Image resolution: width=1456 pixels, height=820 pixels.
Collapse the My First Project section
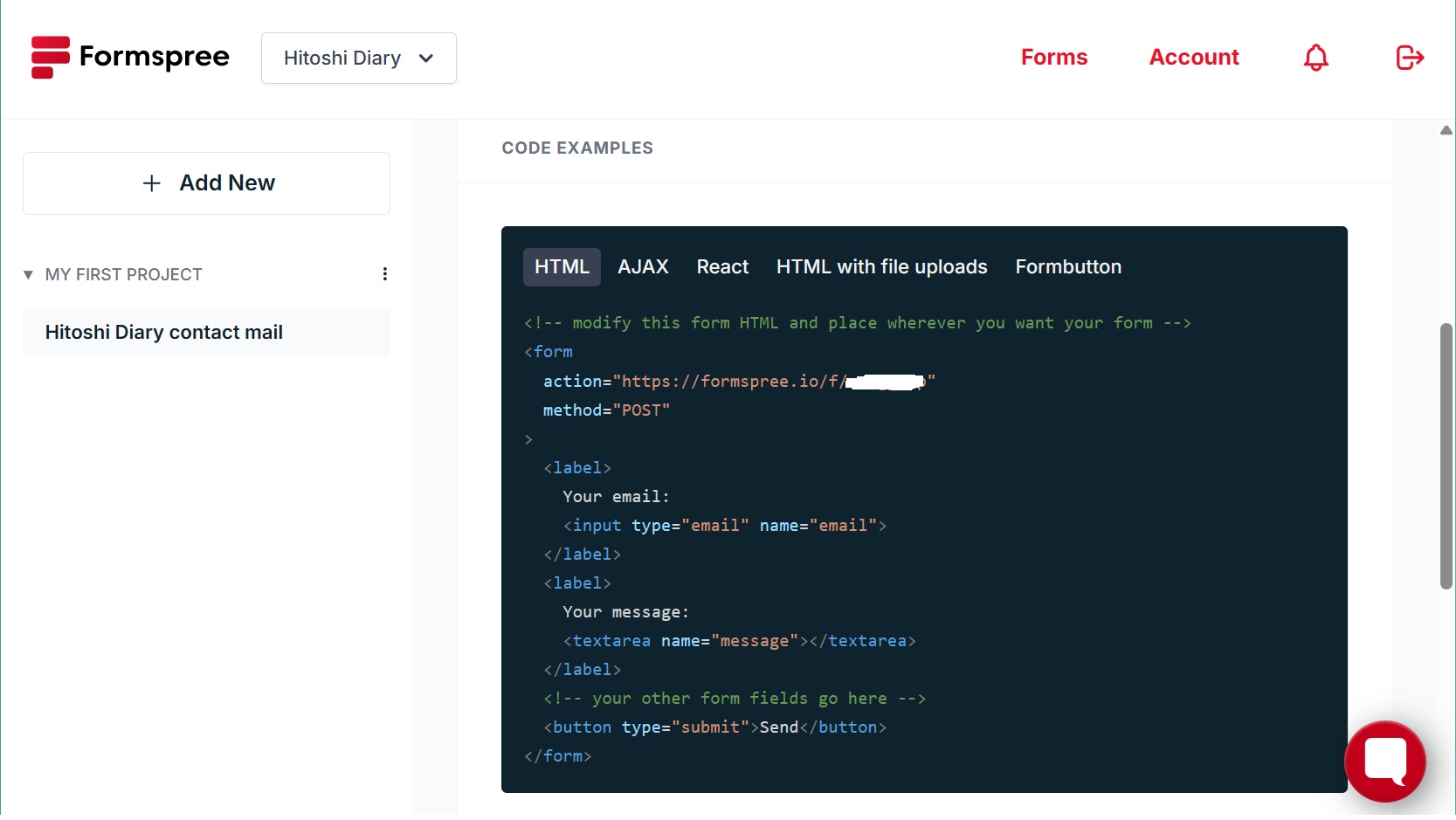click(x=28, y=275)
